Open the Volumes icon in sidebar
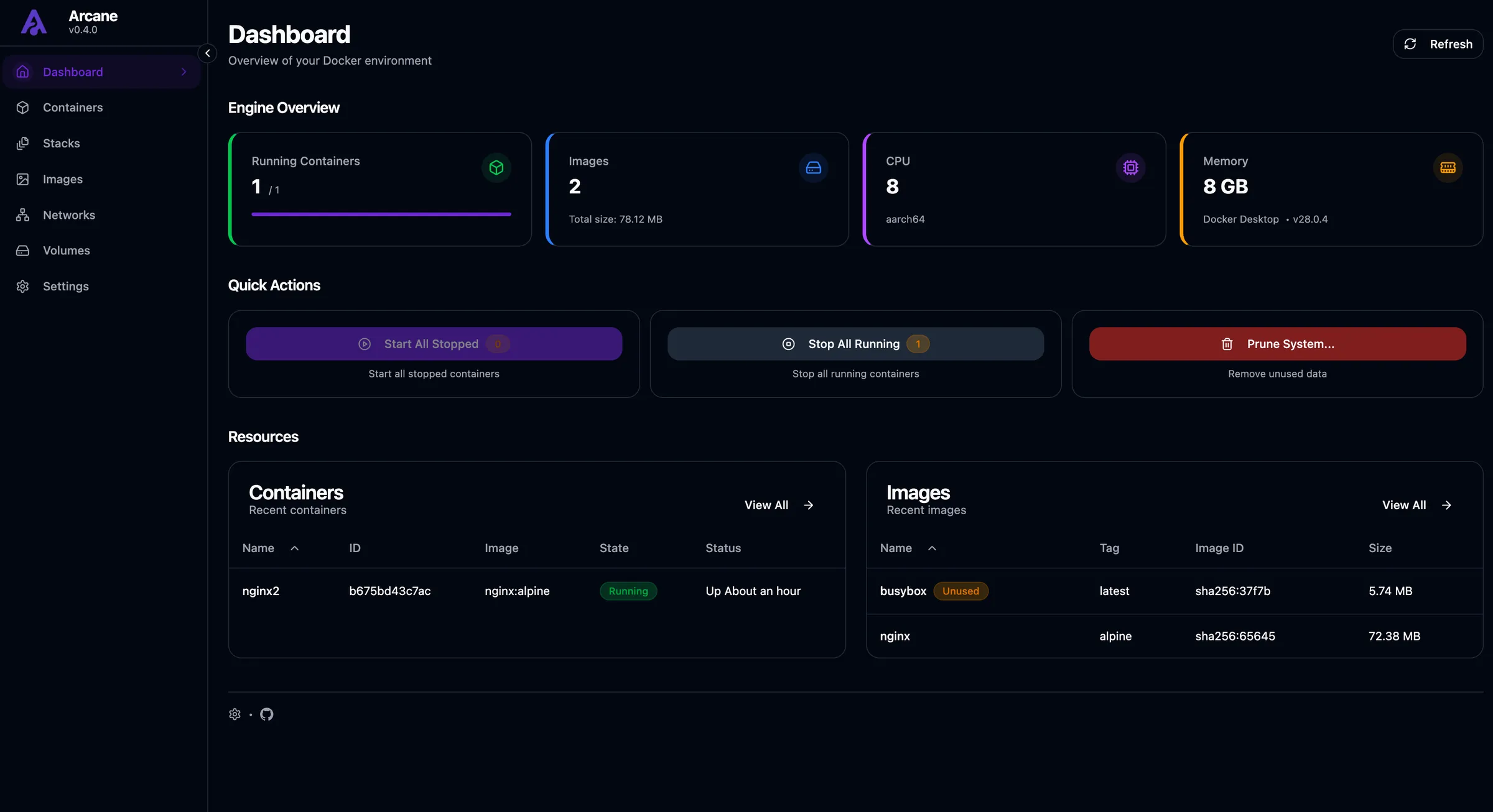 tap(22, 250)
